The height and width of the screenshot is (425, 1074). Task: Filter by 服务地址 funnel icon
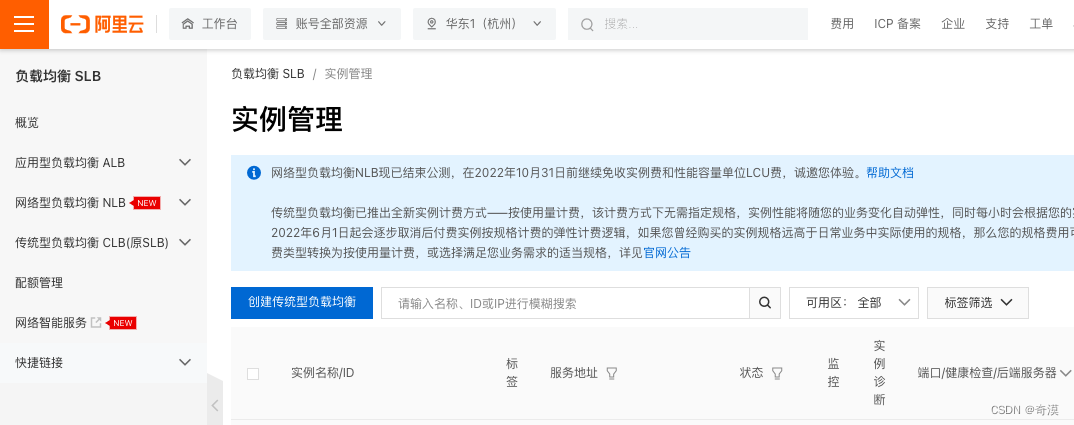click(612, 373)
